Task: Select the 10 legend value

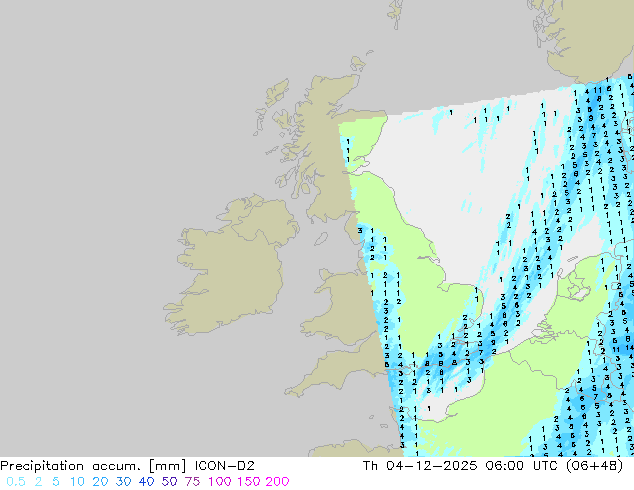Action: tap(77, 482)
